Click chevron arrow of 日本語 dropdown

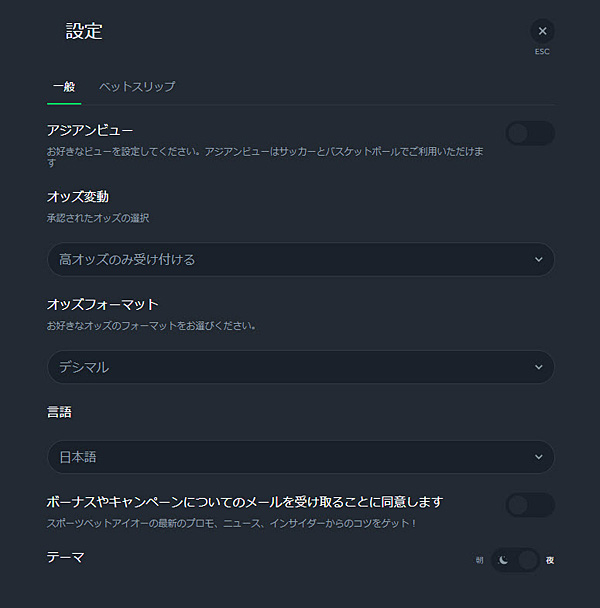click(x=538, y=457)
